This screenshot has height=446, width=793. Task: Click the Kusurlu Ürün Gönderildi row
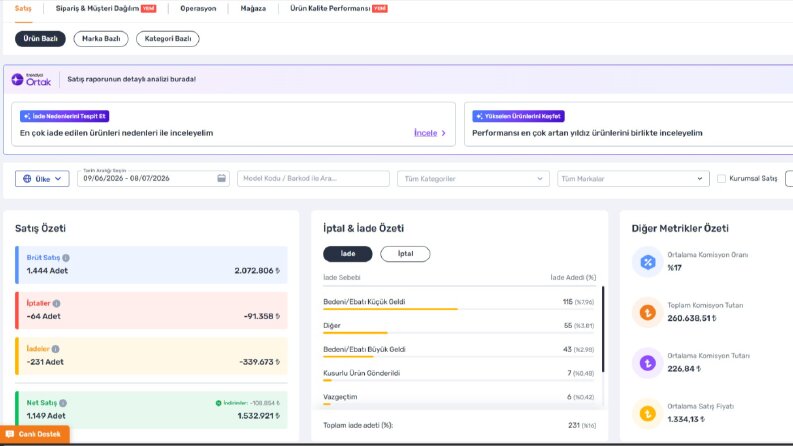tap(459, 373)
